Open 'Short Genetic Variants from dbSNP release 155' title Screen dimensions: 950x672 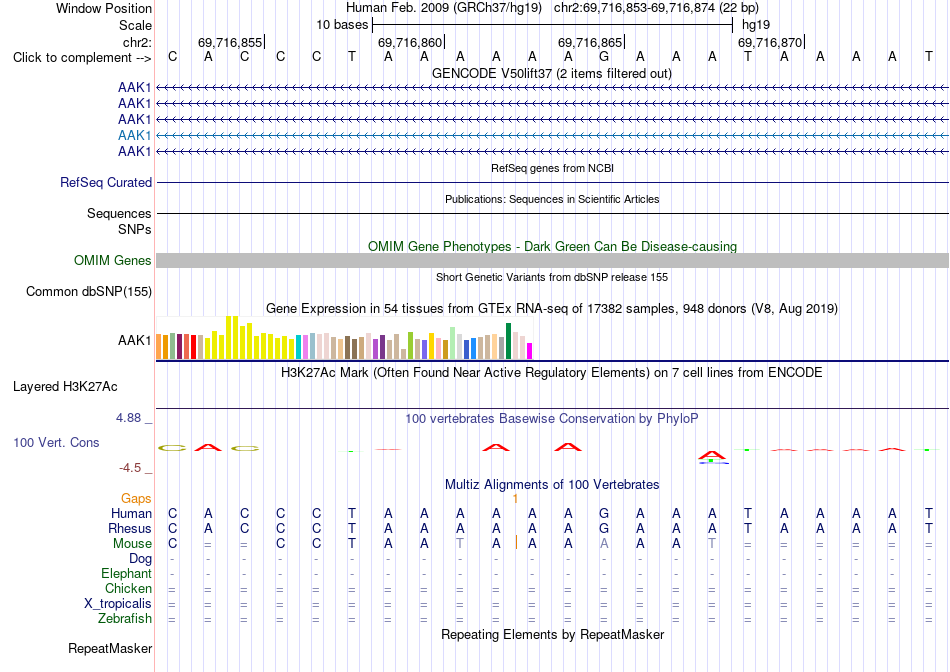[552, 278]
